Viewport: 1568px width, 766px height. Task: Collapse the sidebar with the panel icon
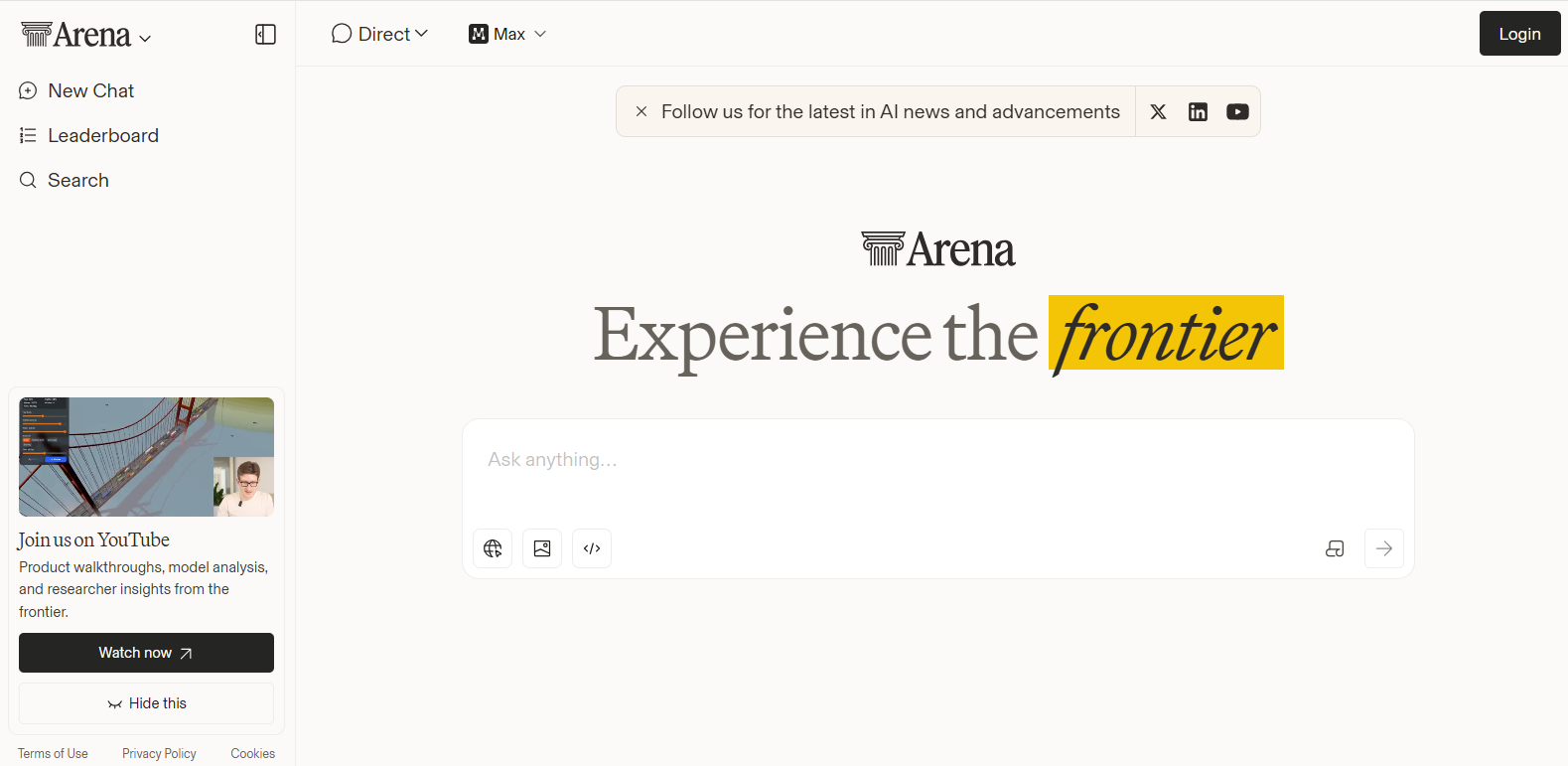click(265, 33)
